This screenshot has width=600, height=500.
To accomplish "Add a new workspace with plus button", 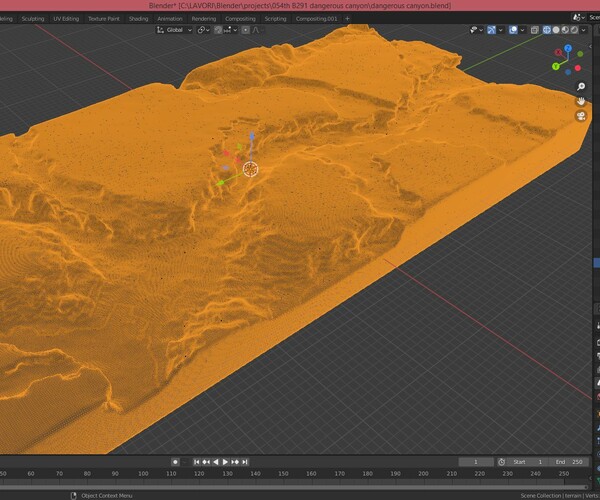I will point(347,18).
